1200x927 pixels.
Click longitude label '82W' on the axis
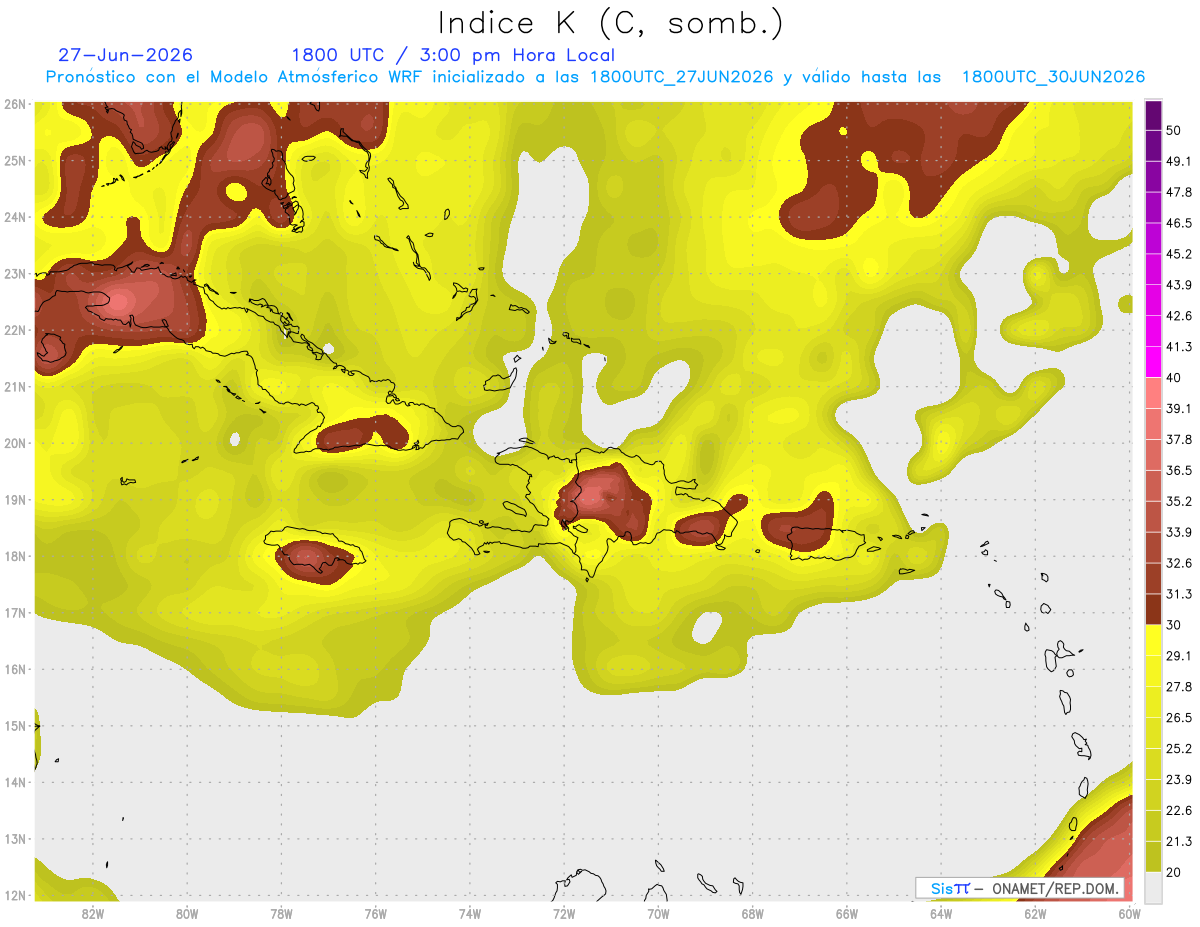click(92, 913)
